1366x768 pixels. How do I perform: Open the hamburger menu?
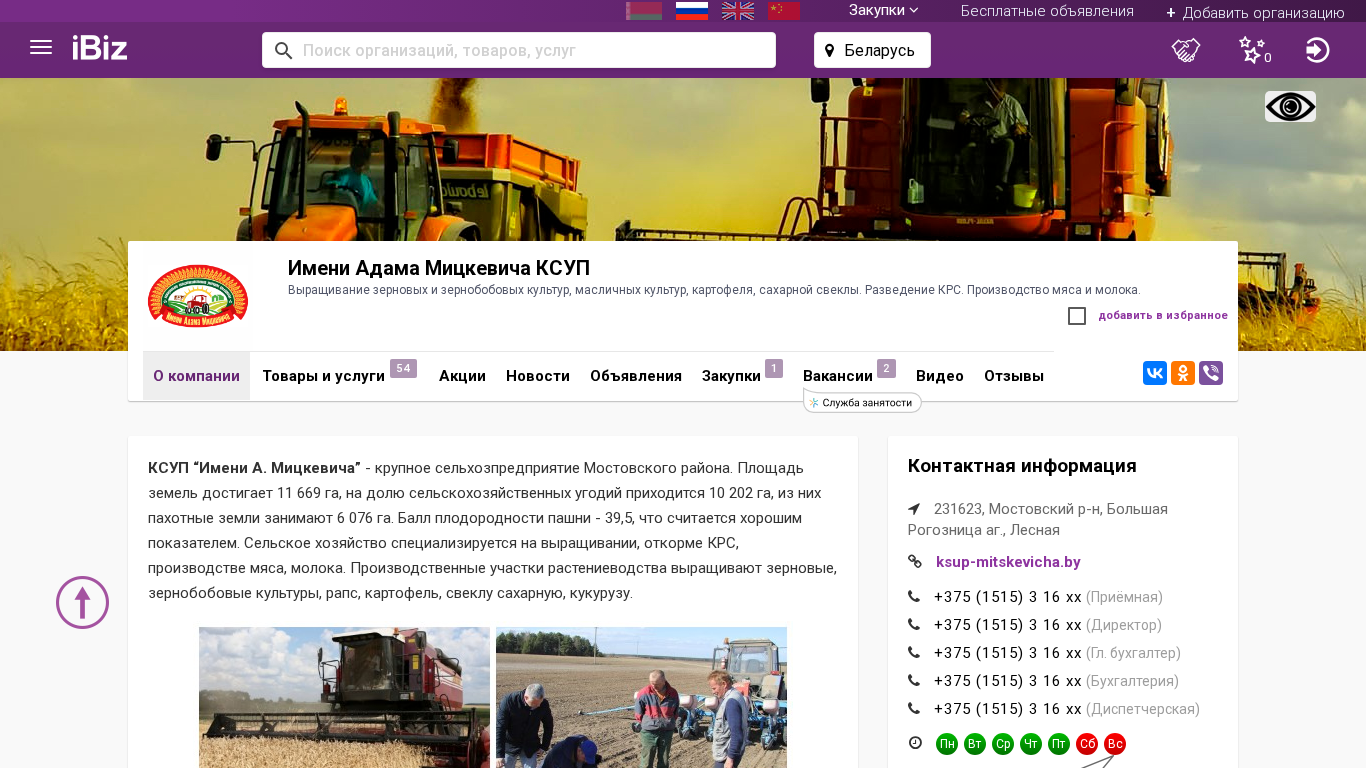pyautogui.click(x=41, y=48)
